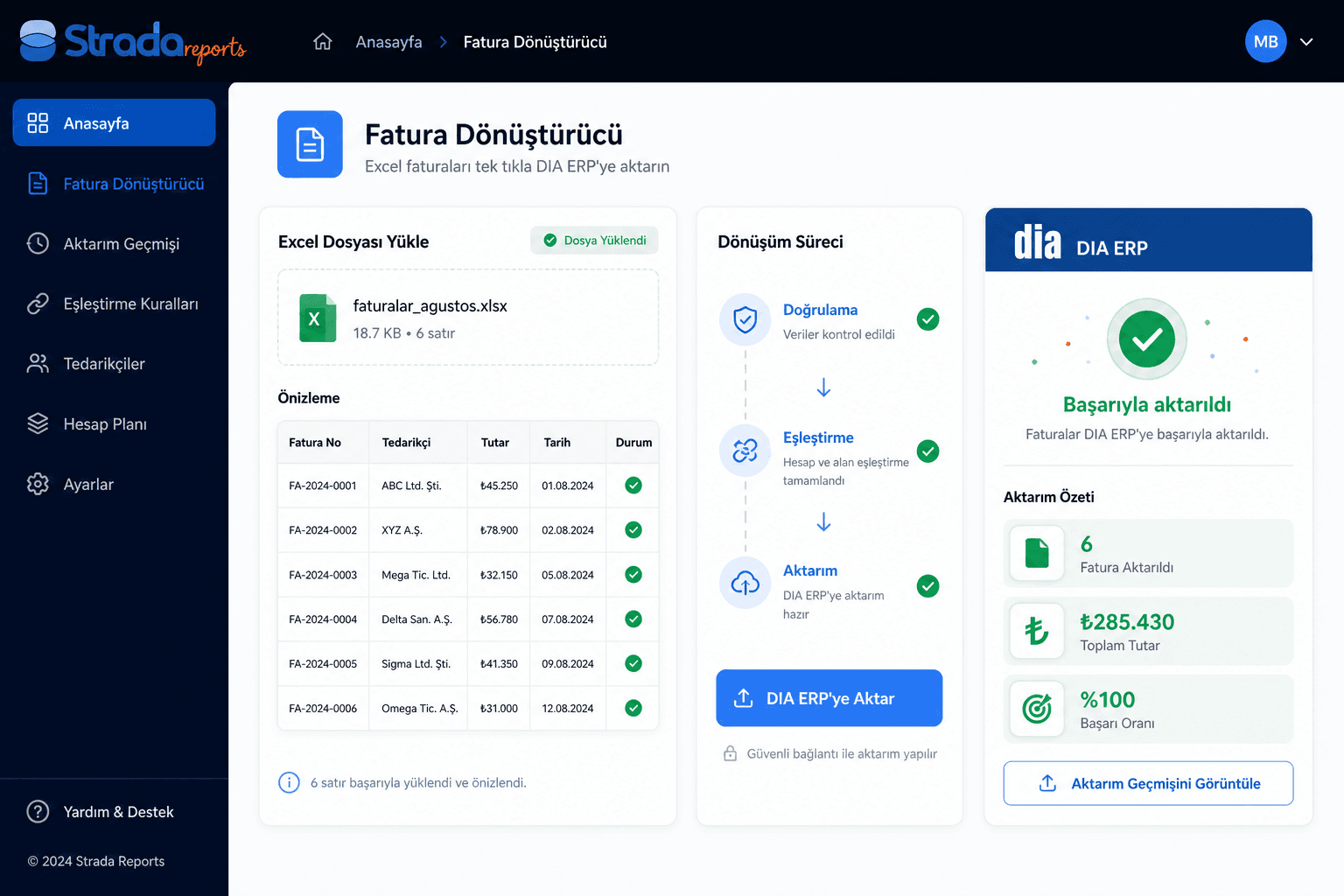Click the Eşleştirme link icon
The image size is (1344, 896).
point(745,451)
